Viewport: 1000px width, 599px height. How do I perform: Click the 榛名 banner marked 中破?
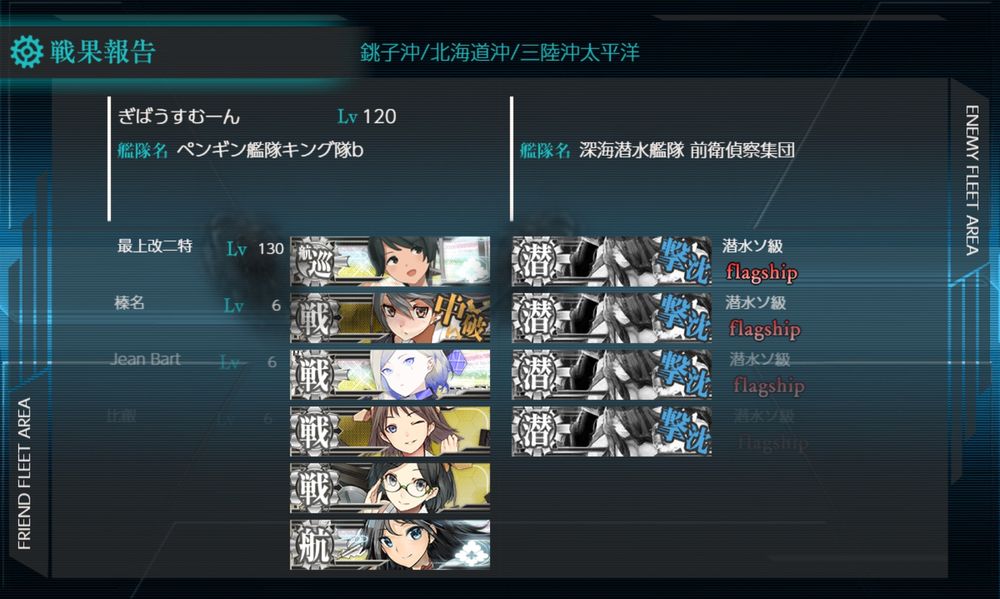[x=390, y=318]
